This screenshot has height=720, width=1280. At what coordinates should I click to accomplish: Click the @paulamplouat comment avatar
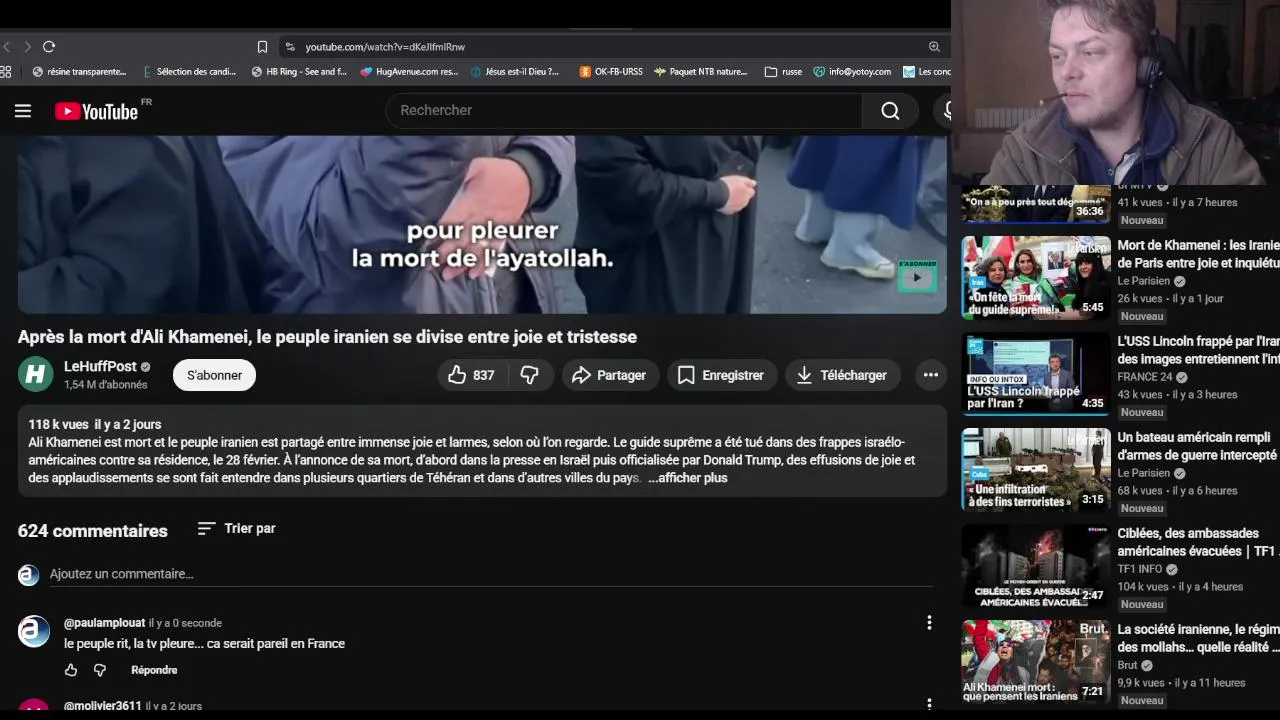click(x=34, y=631)
